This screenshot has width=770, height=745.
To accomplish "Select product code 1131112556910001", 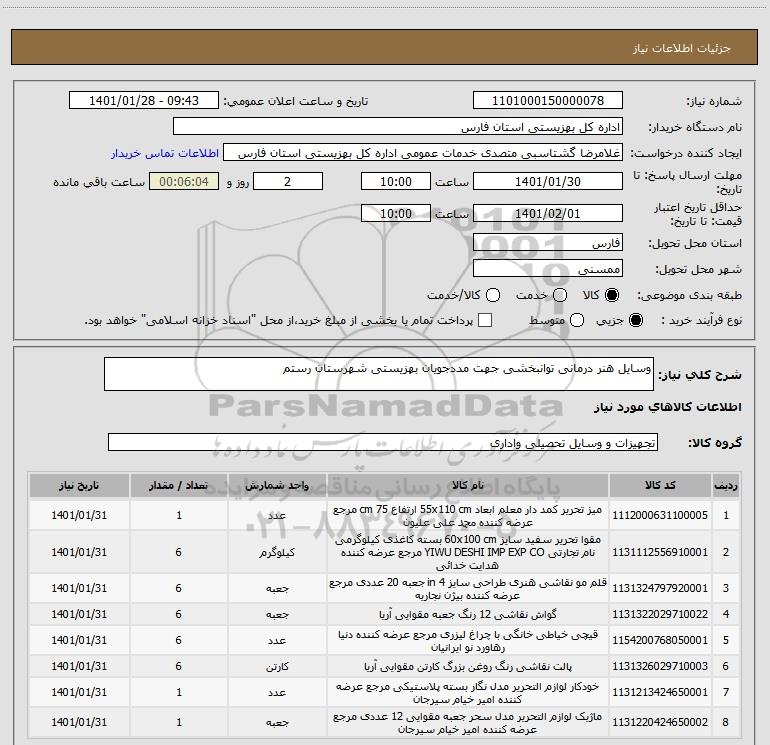I will (x=660, y=552).
